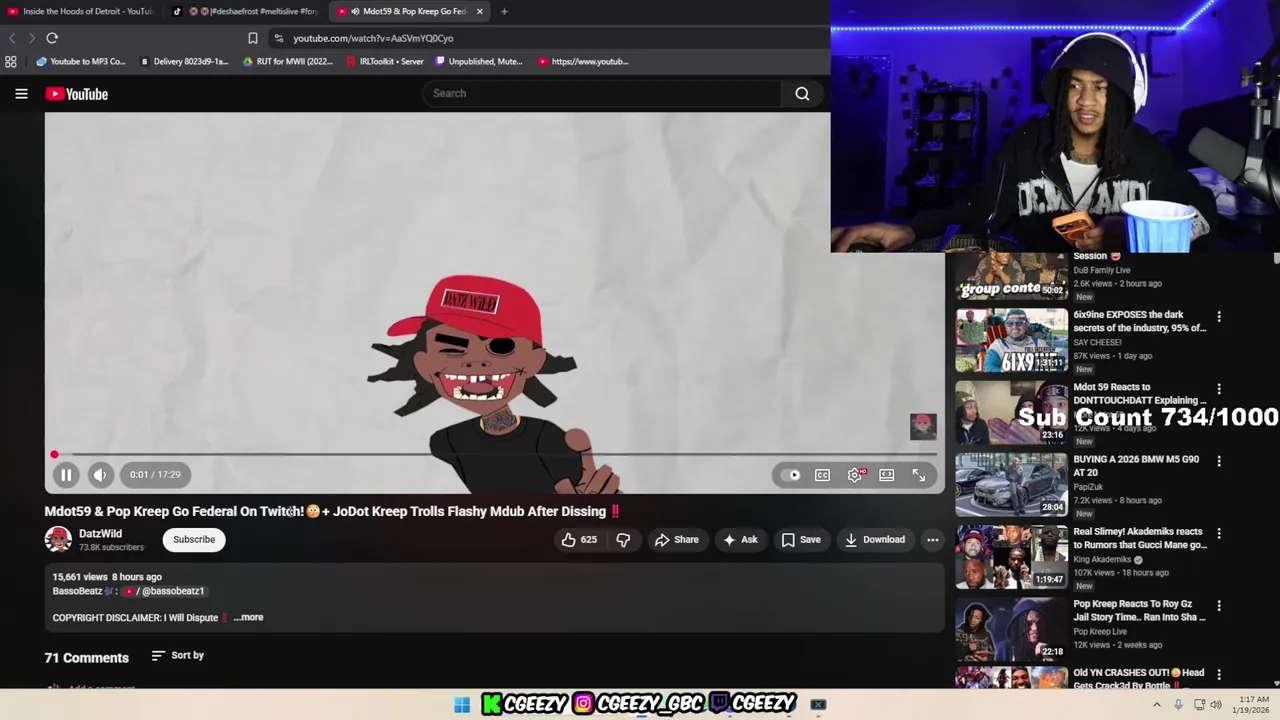Image resolution: width=1280 pixels, height=720 pixels.
Task: Toggle the autoplay switch
Action: [x=793, y=475]
